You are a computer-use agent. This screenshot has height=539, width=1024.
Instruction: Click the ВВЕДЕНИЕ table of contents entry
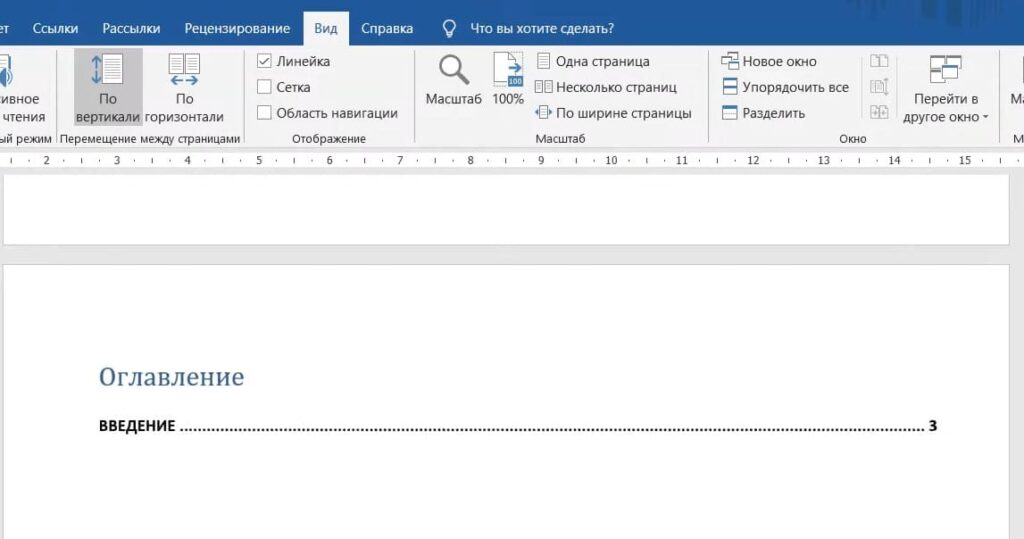click(x=518, y=426)
